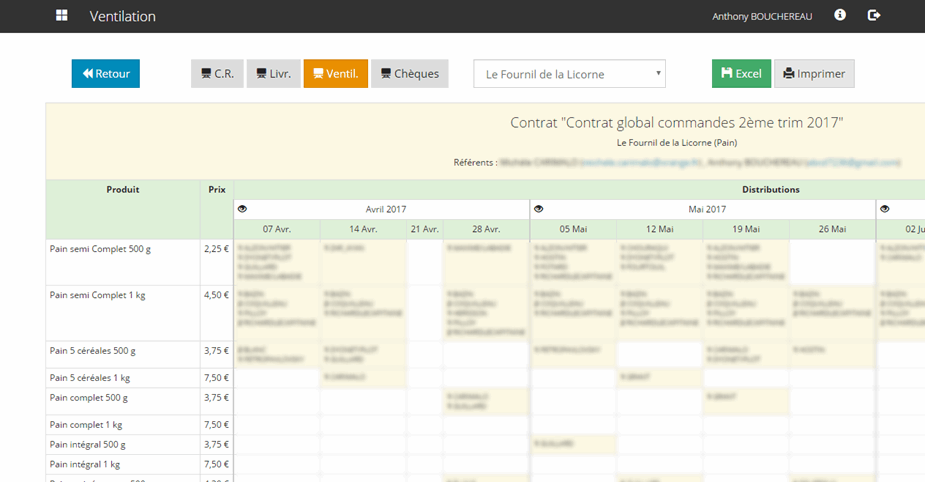Switch to the C.R. view

[217, 74]
